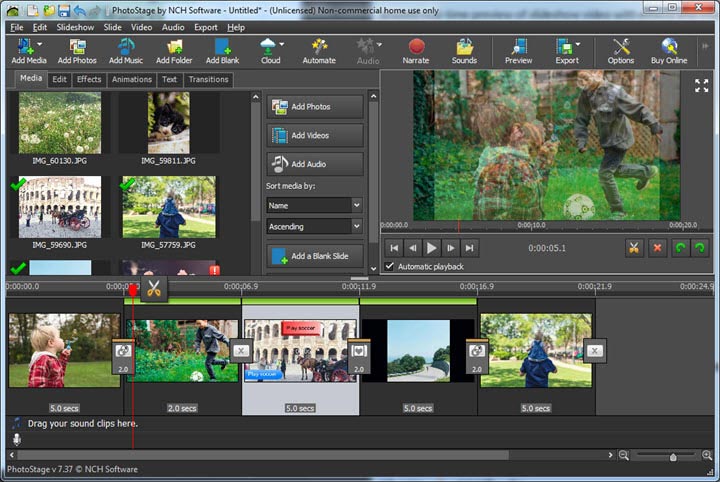Click the Add Audio button
Screen dimensions: 720x482
click(314, 164)
